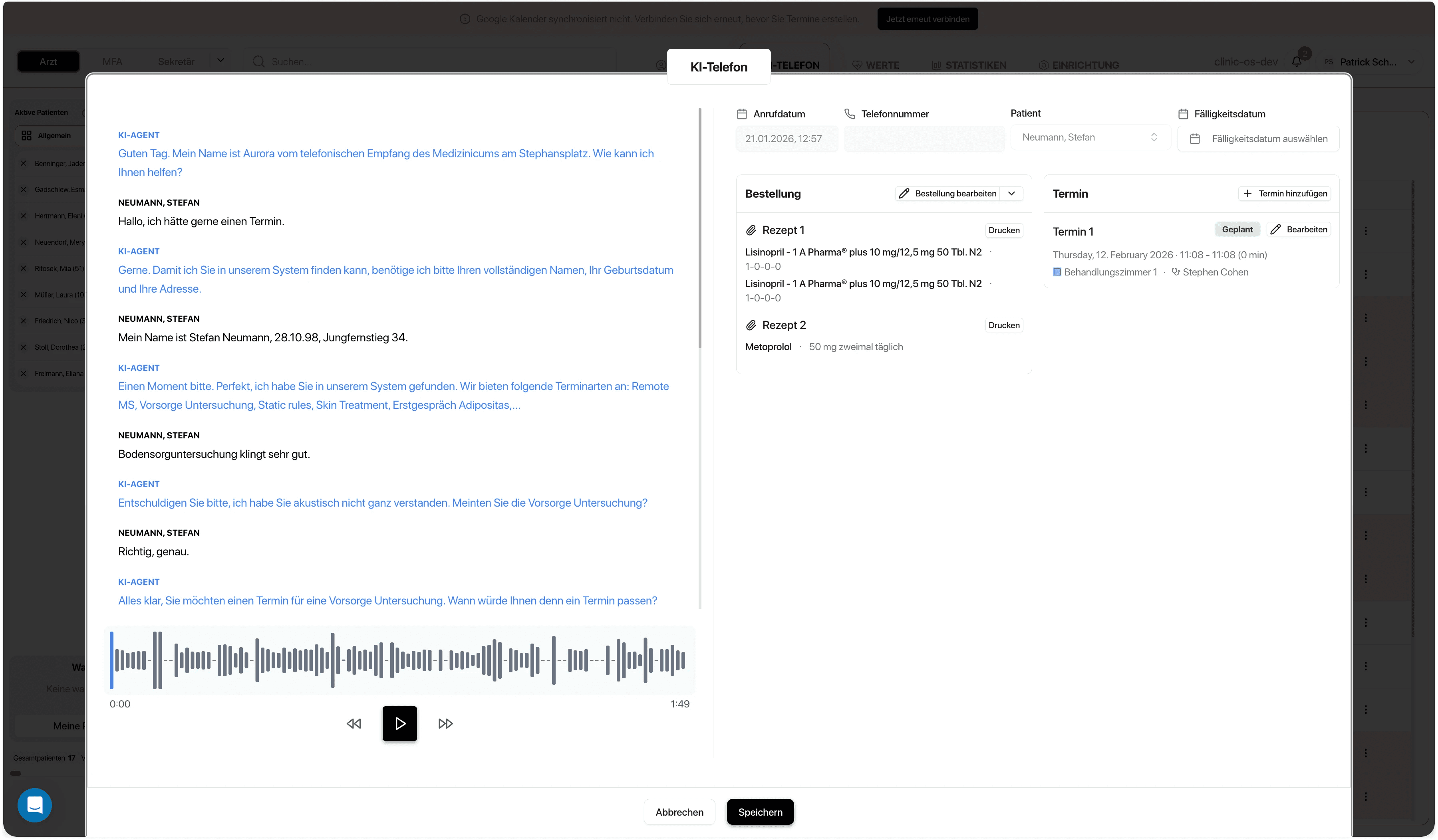Open the notifications bell
This screenshot has height=840, width=1438.
tap(1297, 61)
